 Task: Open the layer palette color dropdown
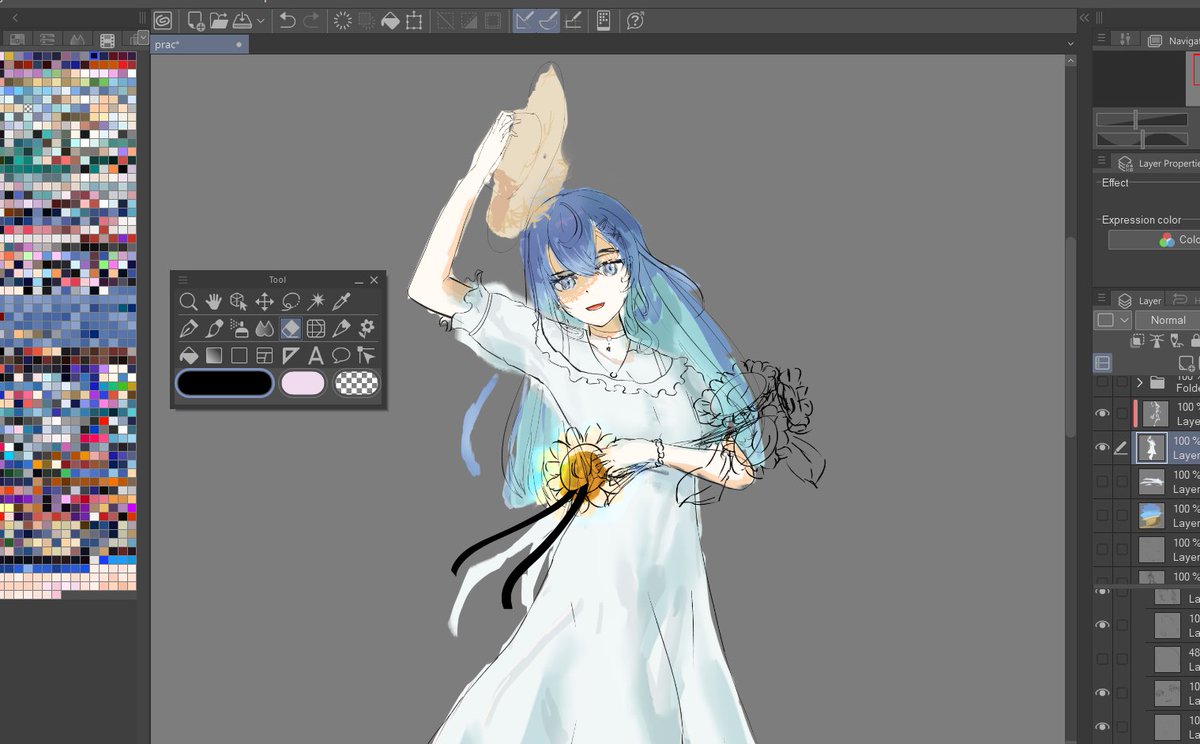coord(1113,320)
